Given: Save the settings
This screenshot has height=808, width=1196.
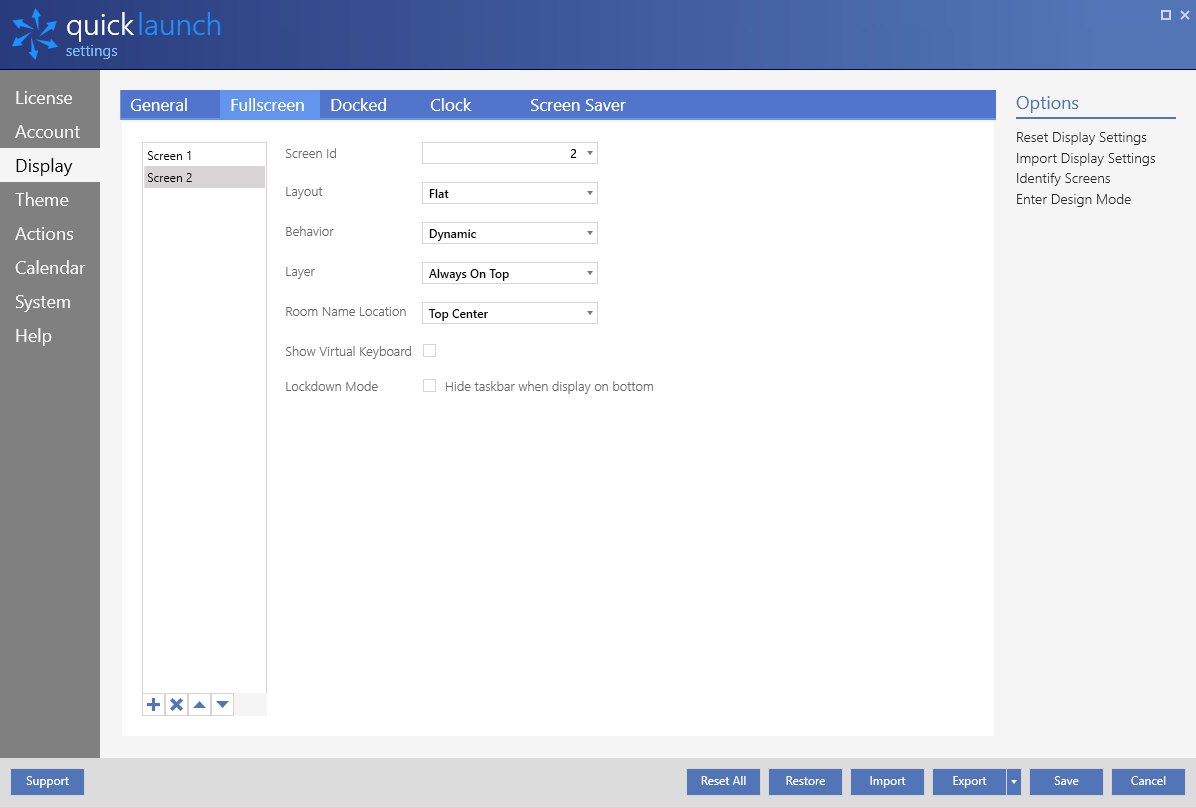Looking at the screenshot, I should [x=1066, y=781].
